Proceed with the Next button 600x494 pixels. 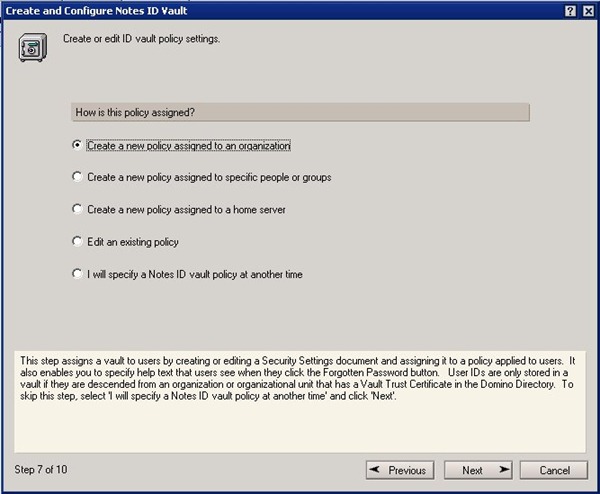coord(479,470)
